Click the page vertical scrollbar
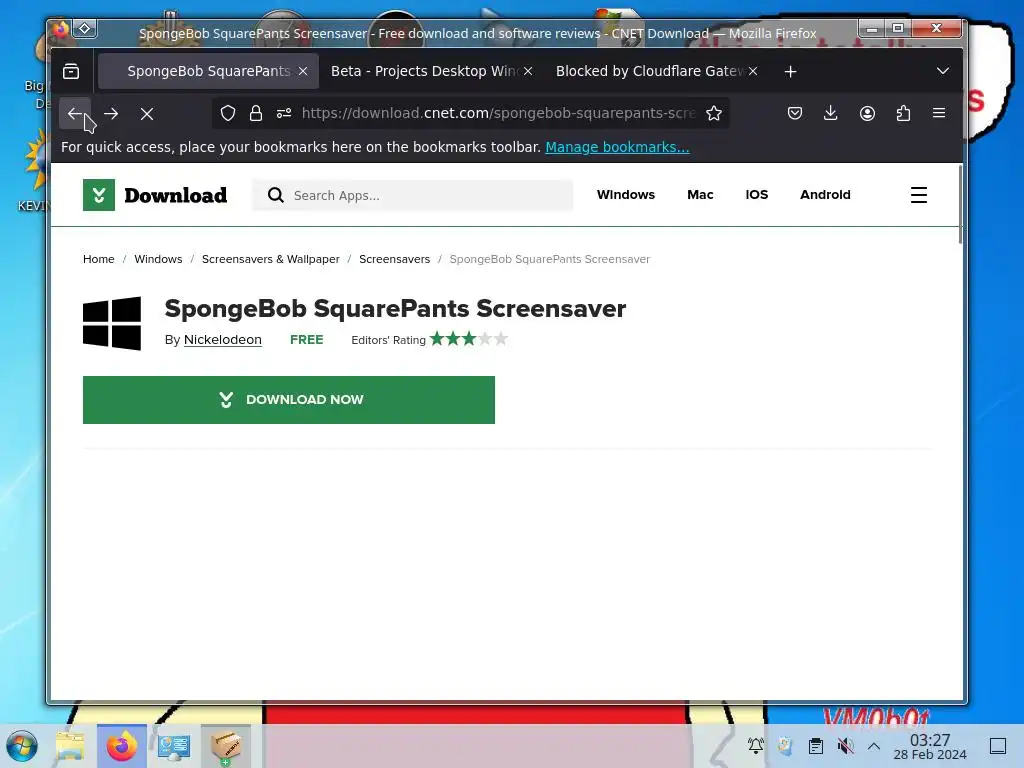Screen dimensions: 1024x768 pos(960,205)
